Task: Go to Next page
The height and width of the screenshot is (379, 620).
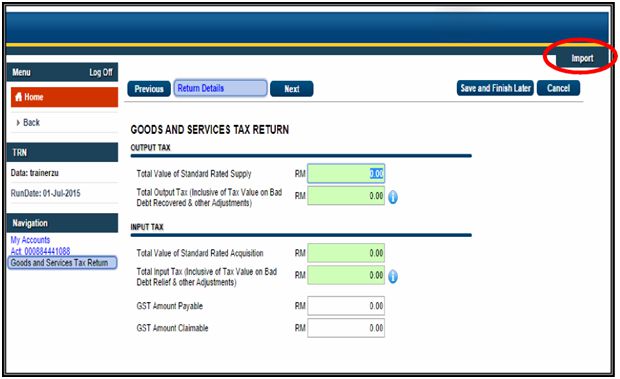Action: (291, 89)
